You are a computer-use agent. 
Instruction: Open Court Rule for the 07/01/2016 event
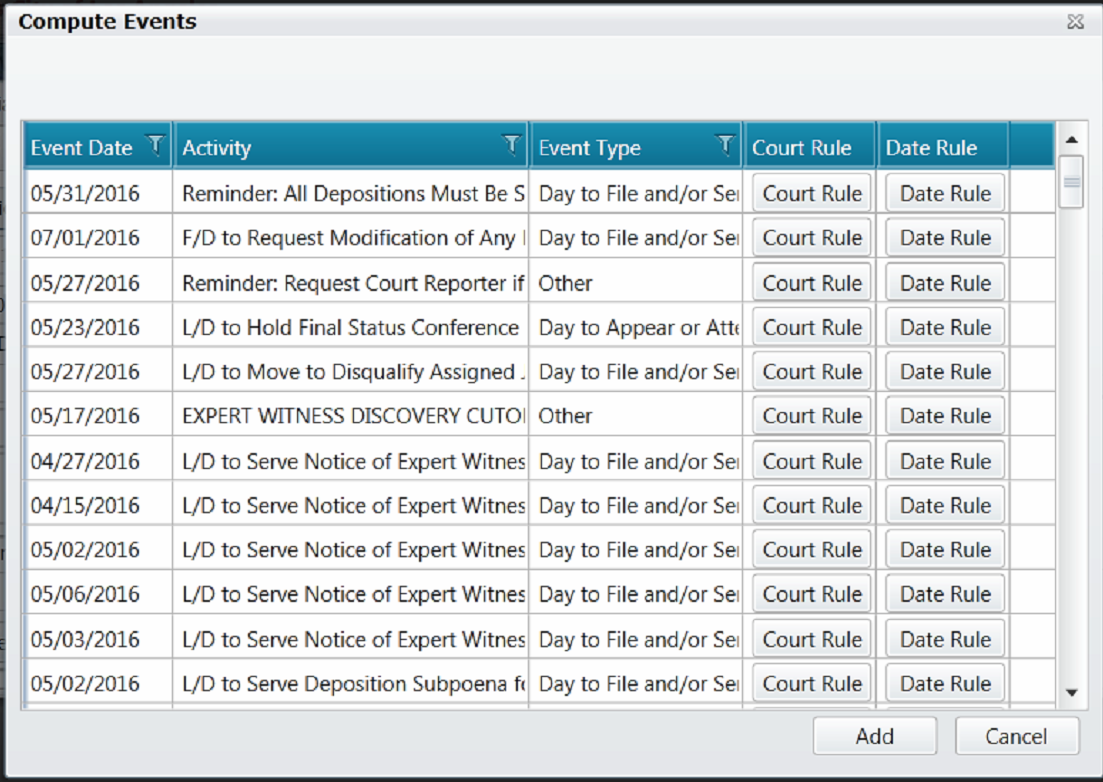click(x=811, y=237)
